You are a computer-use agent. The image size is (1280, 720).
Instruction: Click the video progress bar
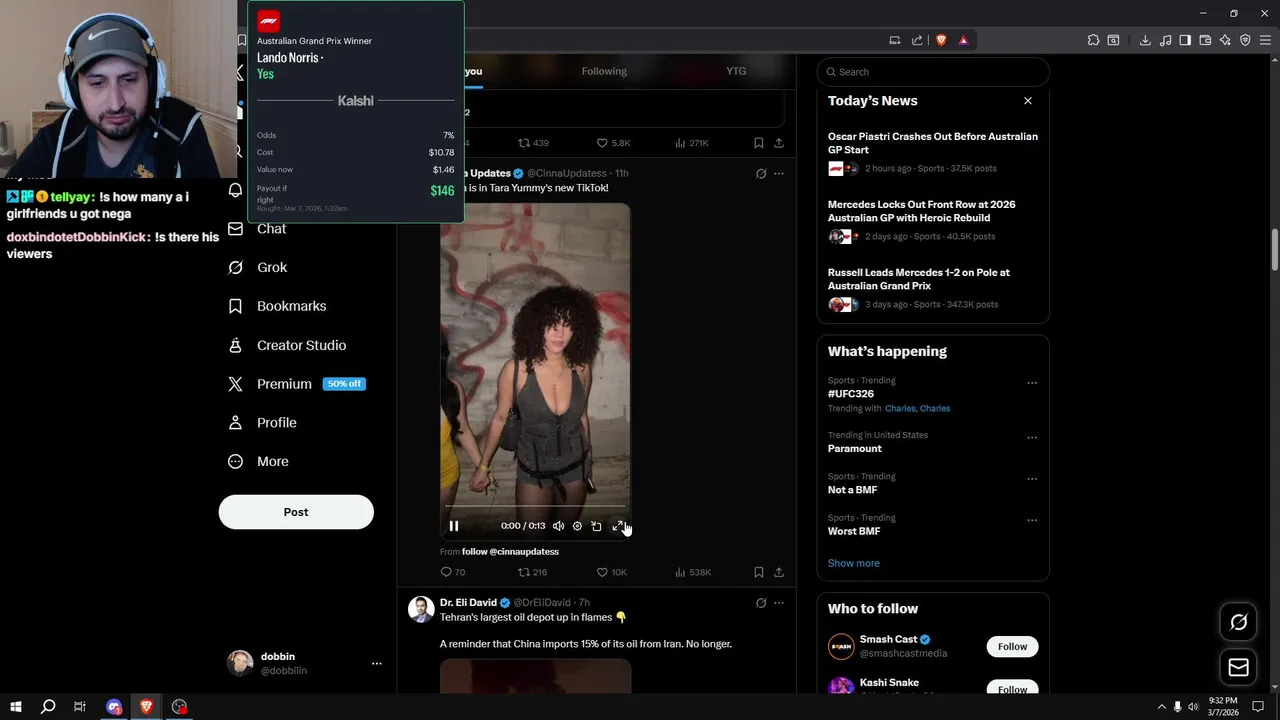pos(535,507)
